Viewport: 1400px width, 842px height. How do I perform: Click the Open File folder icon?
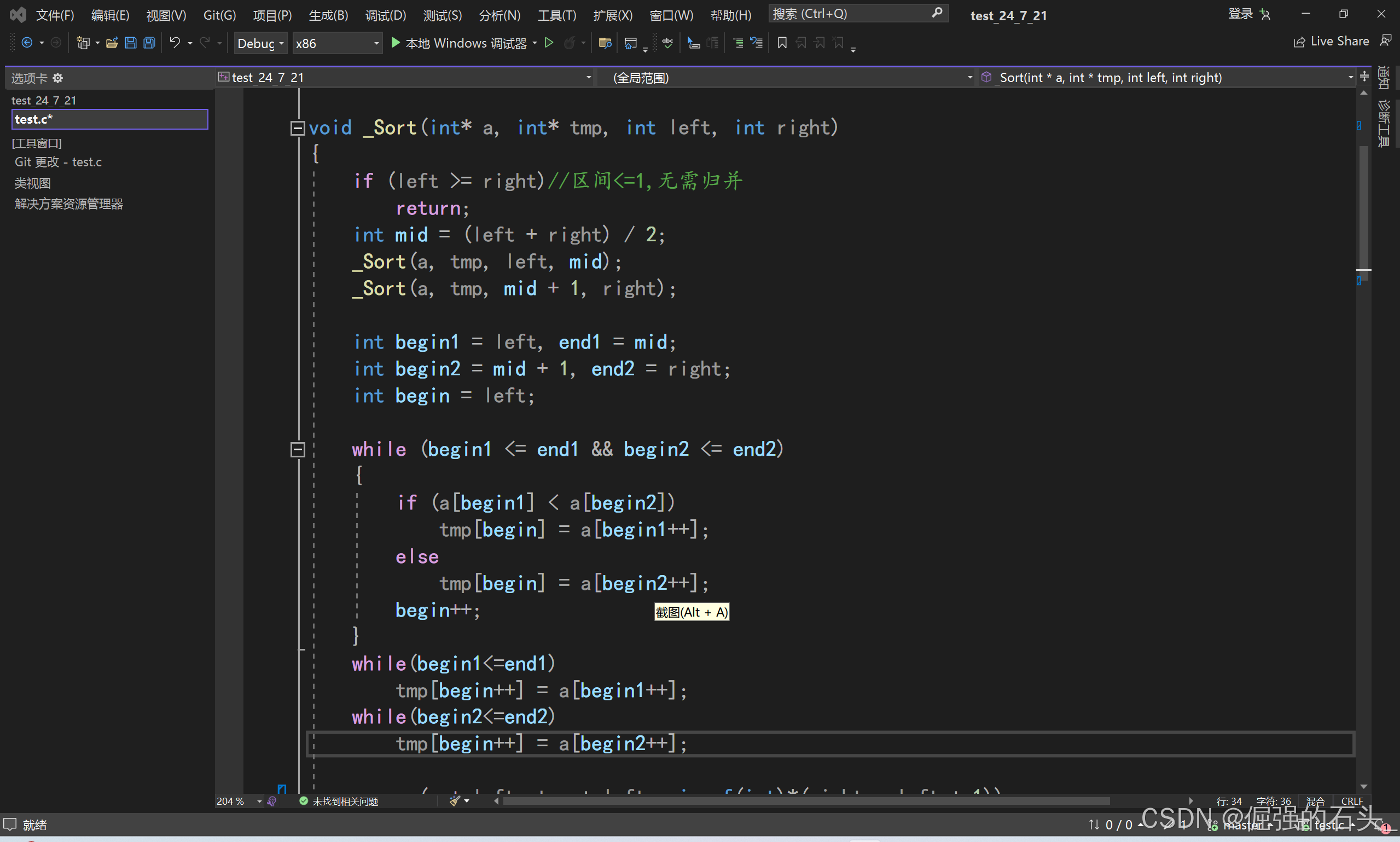pos(112,43)
